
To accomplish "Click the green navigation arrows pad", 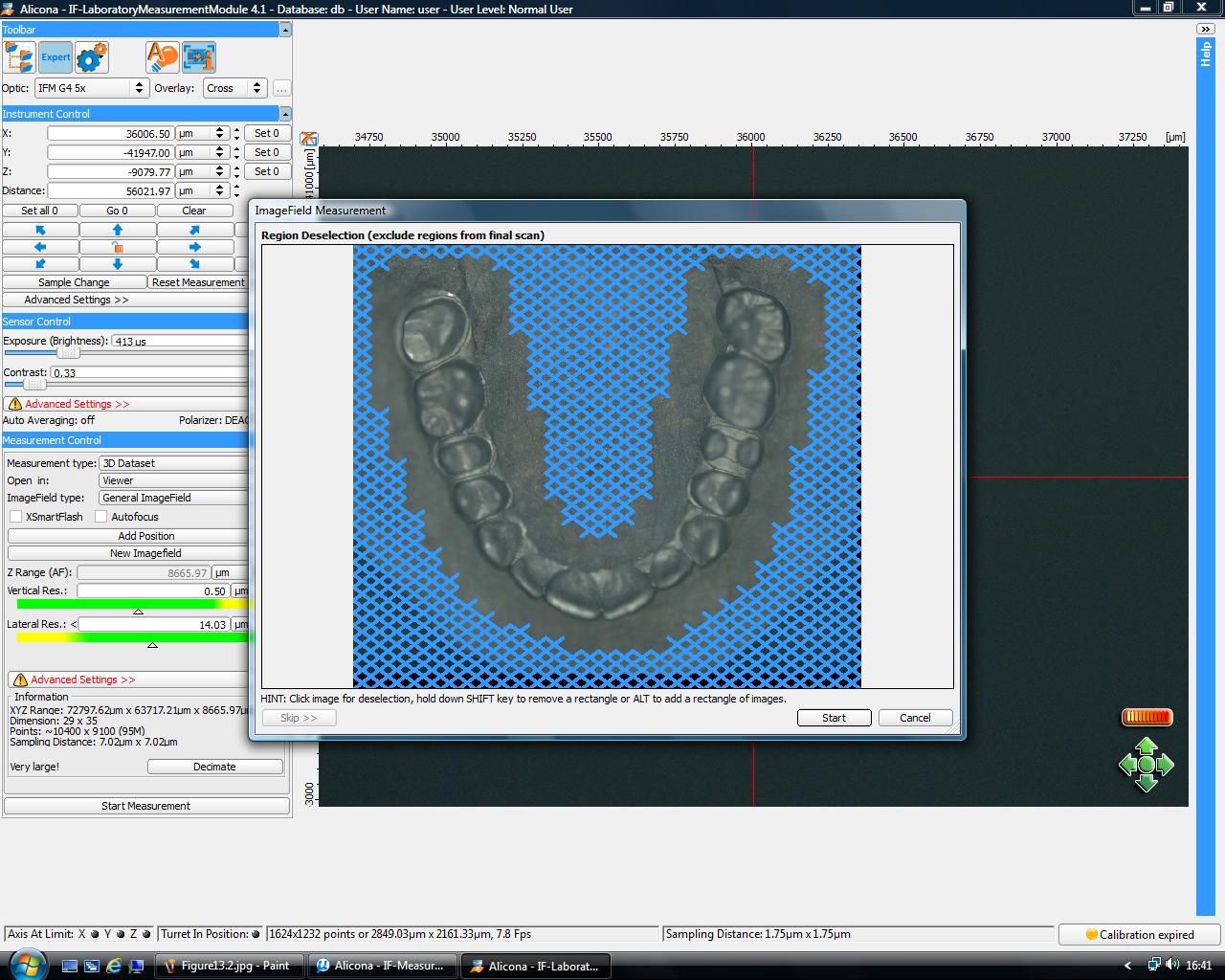I will (1146, 765).
